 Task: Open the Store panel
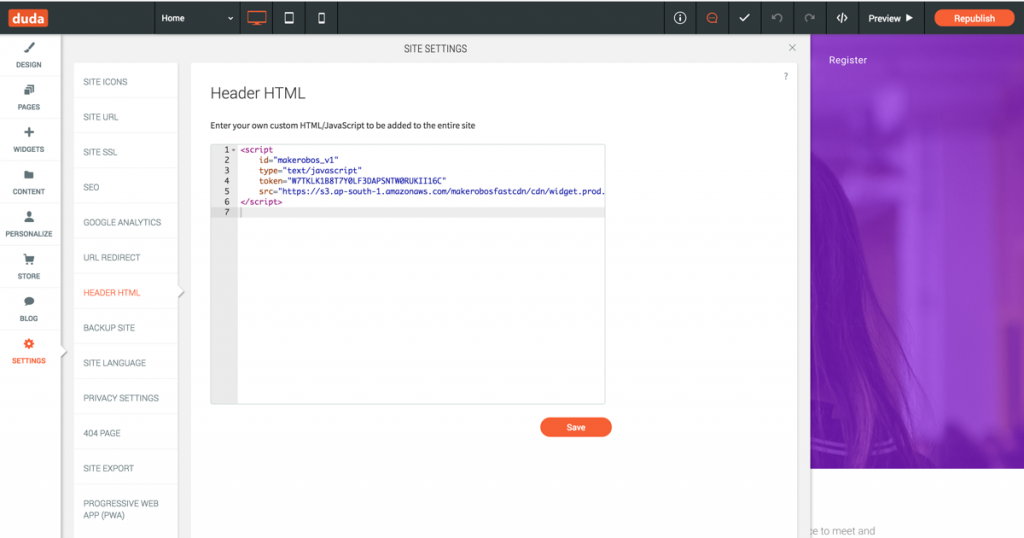[29, 267]
